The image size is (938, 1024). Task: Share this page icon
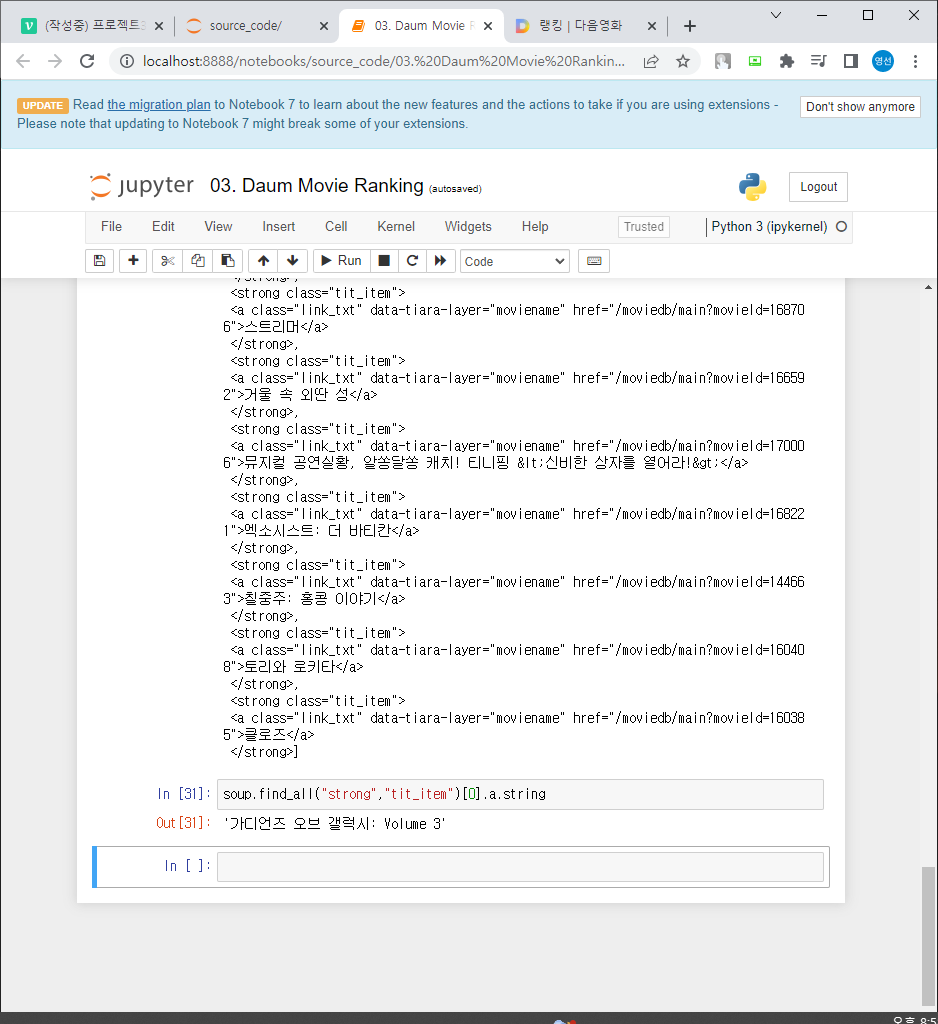651,61
